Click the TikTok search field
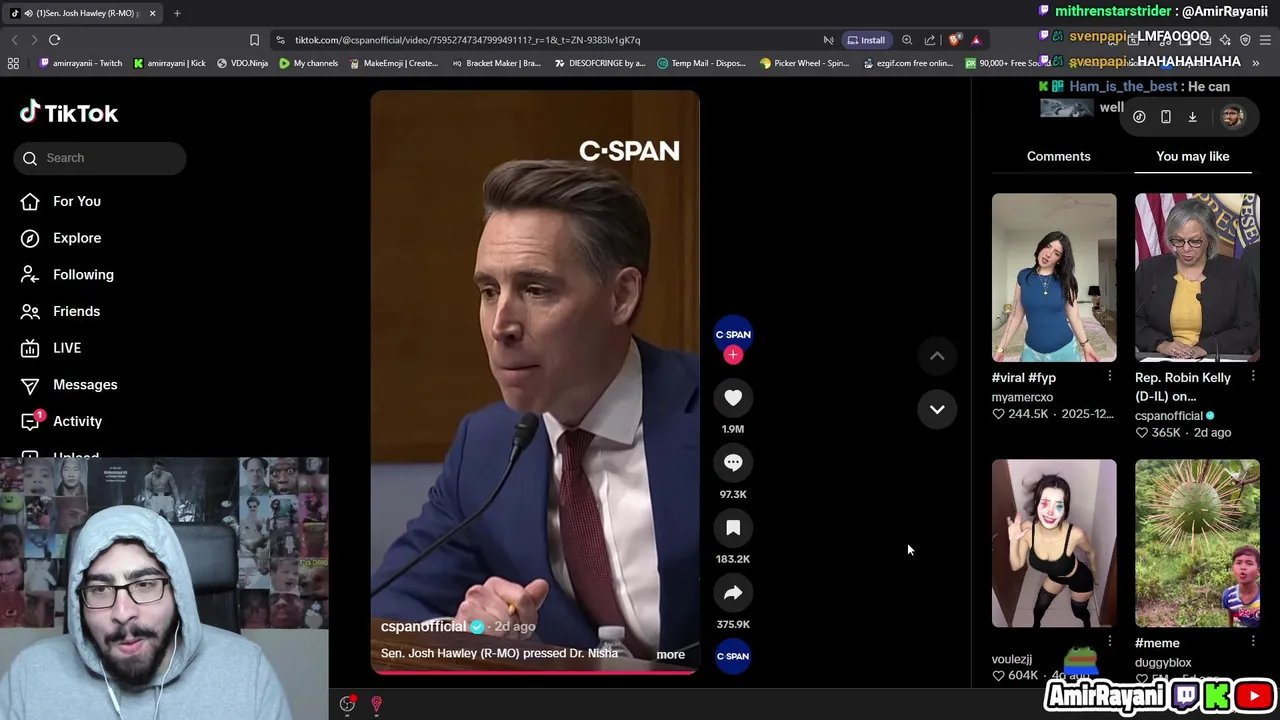This screenshot has width=1280, height=720. 100,158
